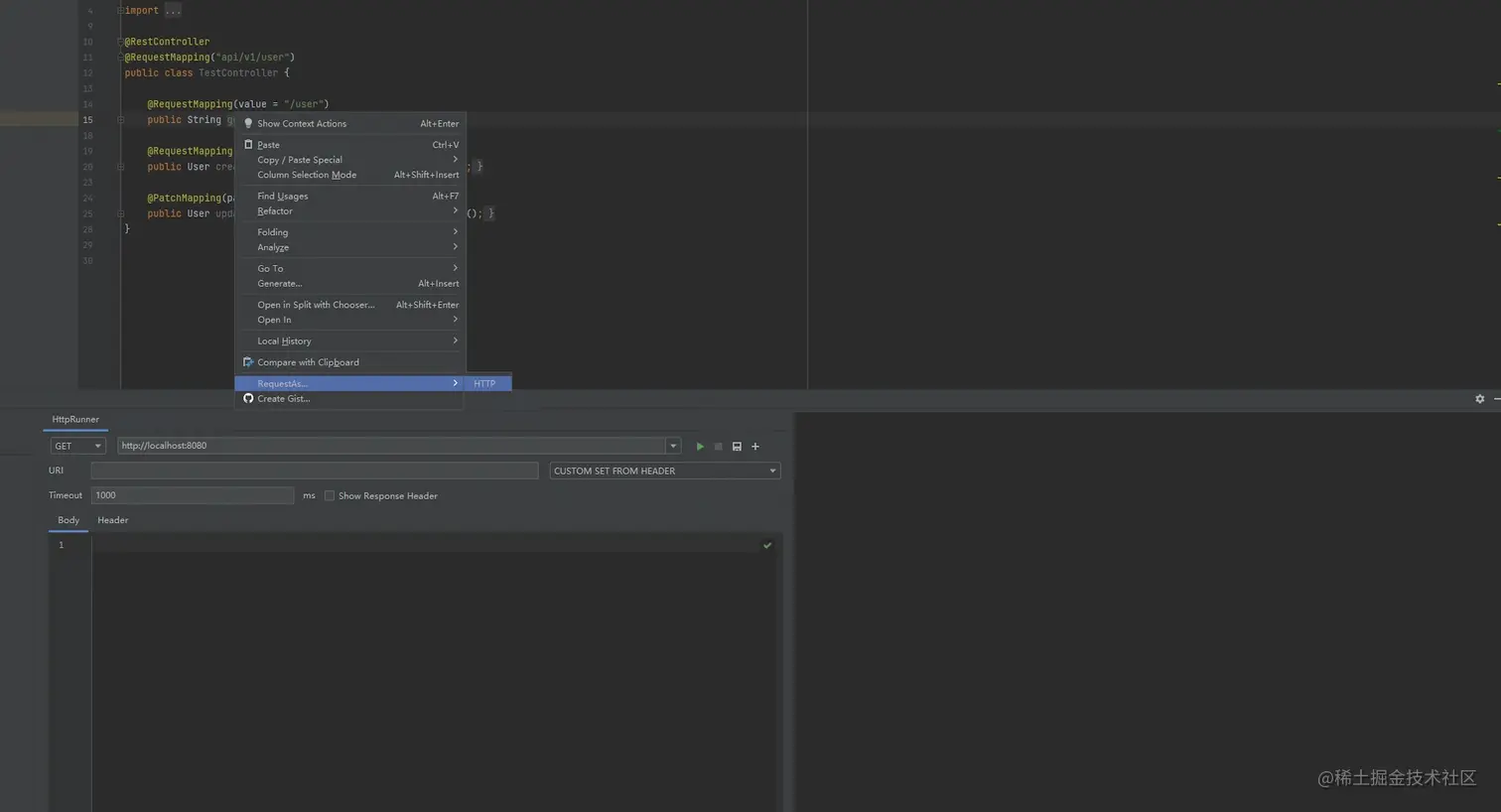This screenshot has height=812, width=1501.
Task: Expand the Refactor submenu
Action: (x=349, y=211)
